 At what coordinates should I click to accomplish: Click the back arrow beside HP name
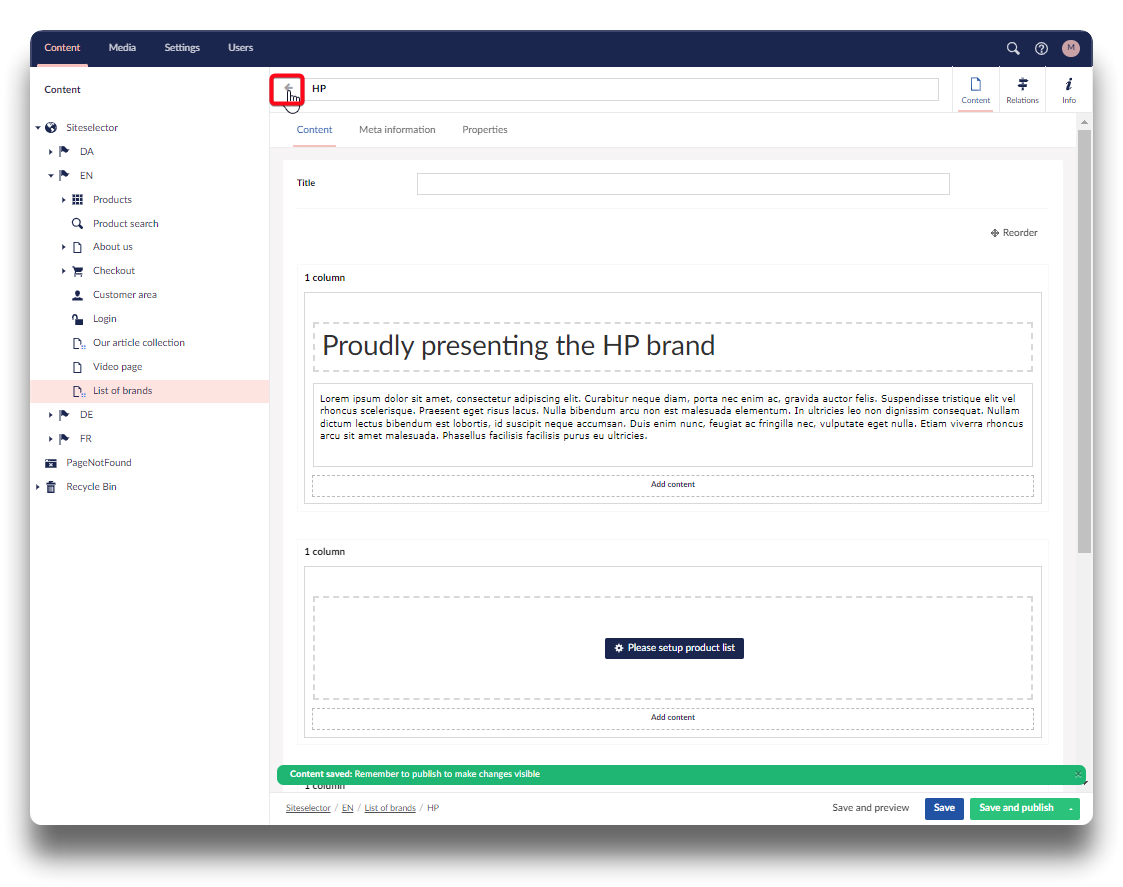coord(287,89)
